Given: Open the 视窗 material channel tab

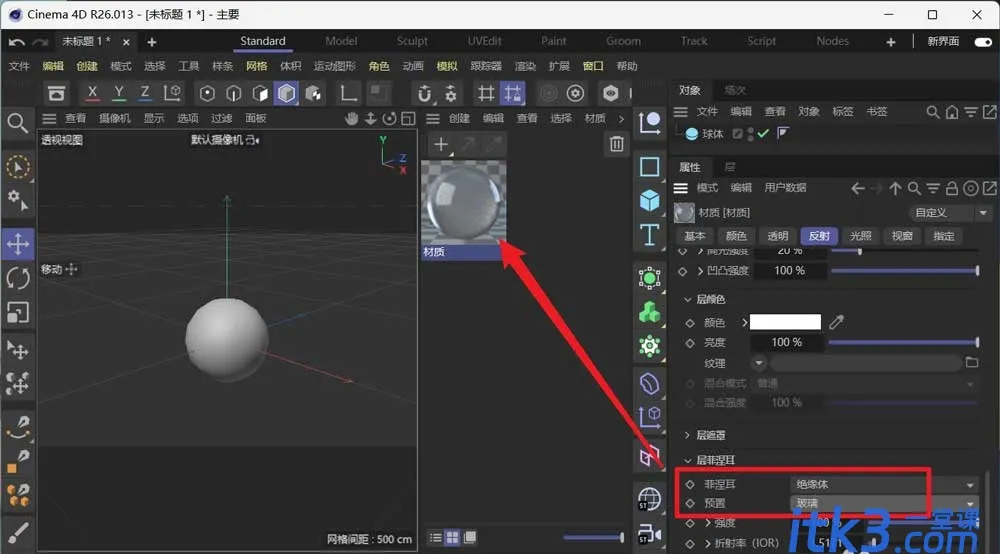Looking at the screenshot, I should pos(902,236).
